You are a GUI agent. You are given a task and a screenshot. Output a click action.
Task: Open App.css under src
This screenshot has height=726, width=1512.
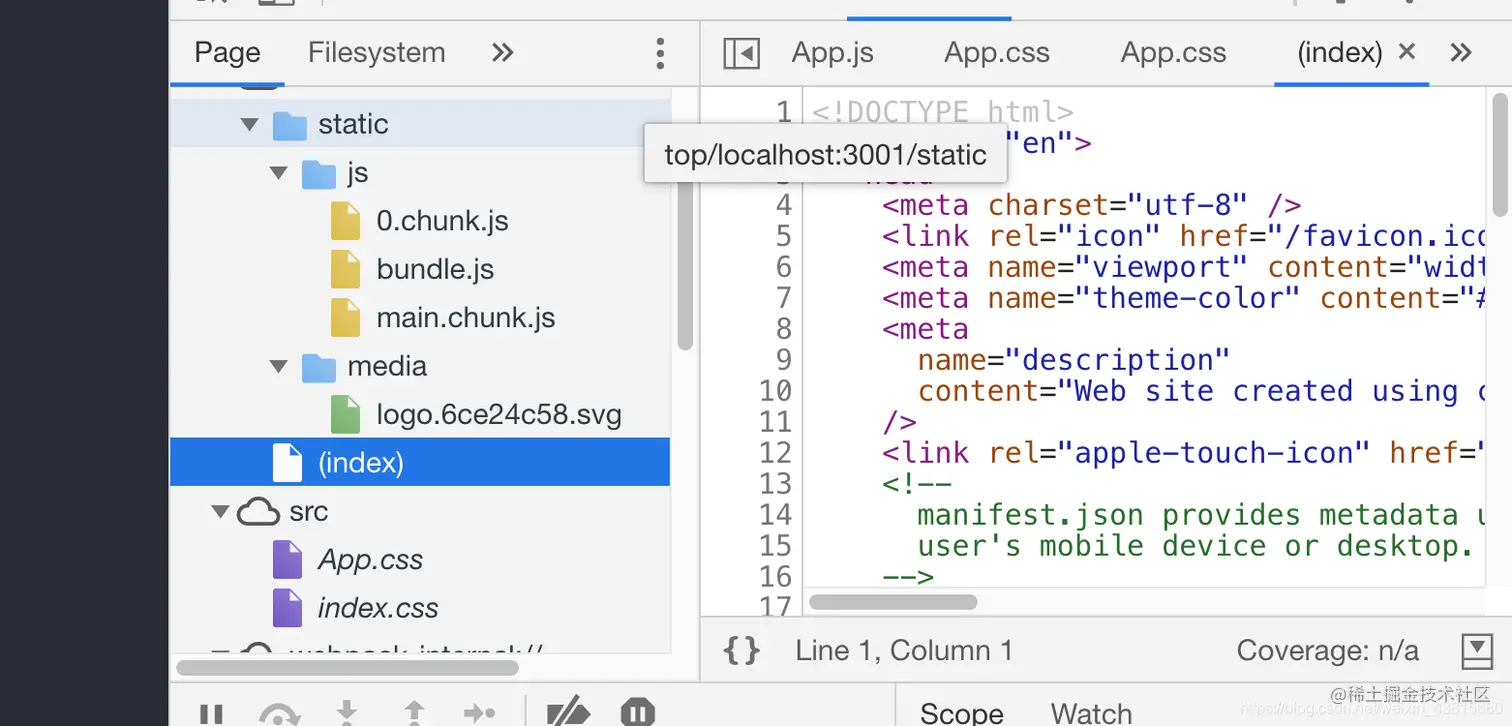(x=370, y=560)
